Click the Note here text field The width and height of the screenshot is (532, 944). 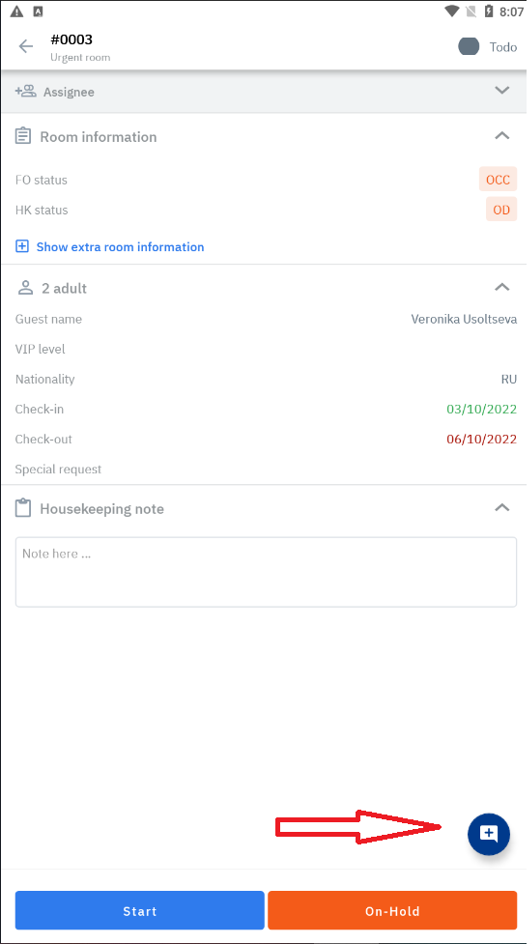[266, 572]
